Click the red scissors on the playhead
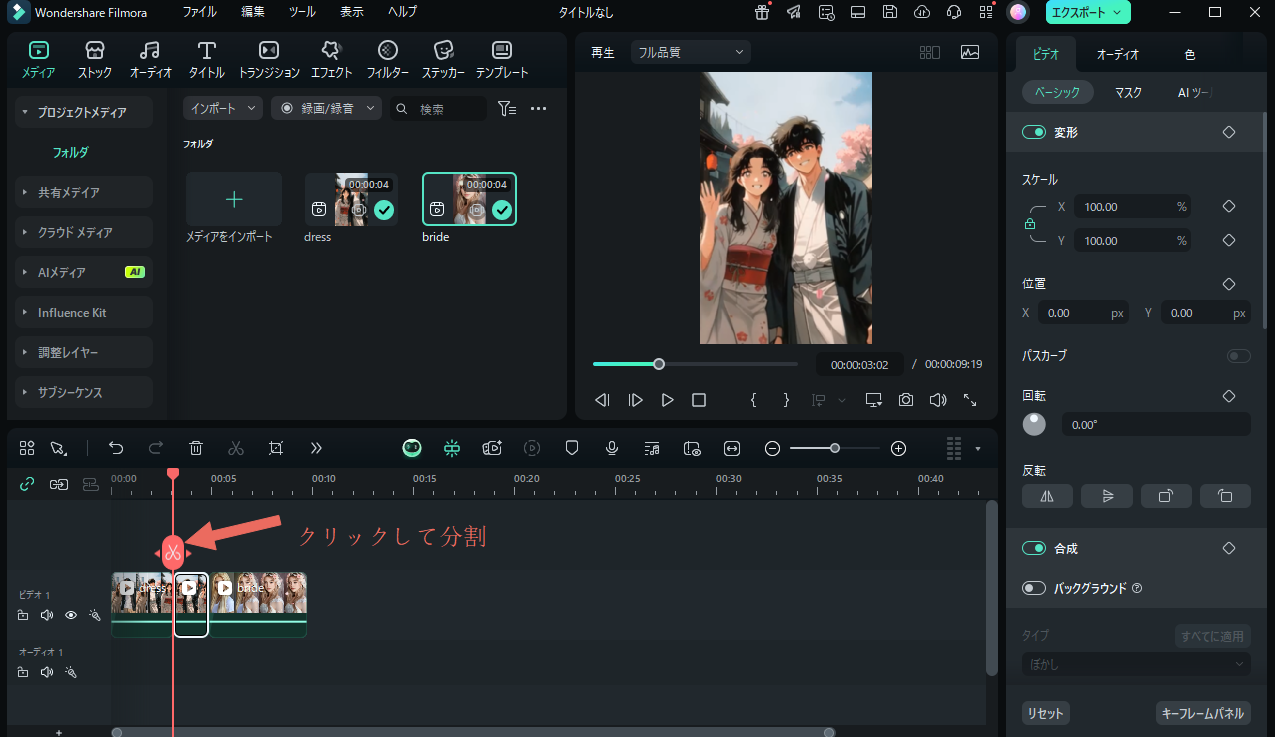This screenshot has height=737, width=1275. 173,552
